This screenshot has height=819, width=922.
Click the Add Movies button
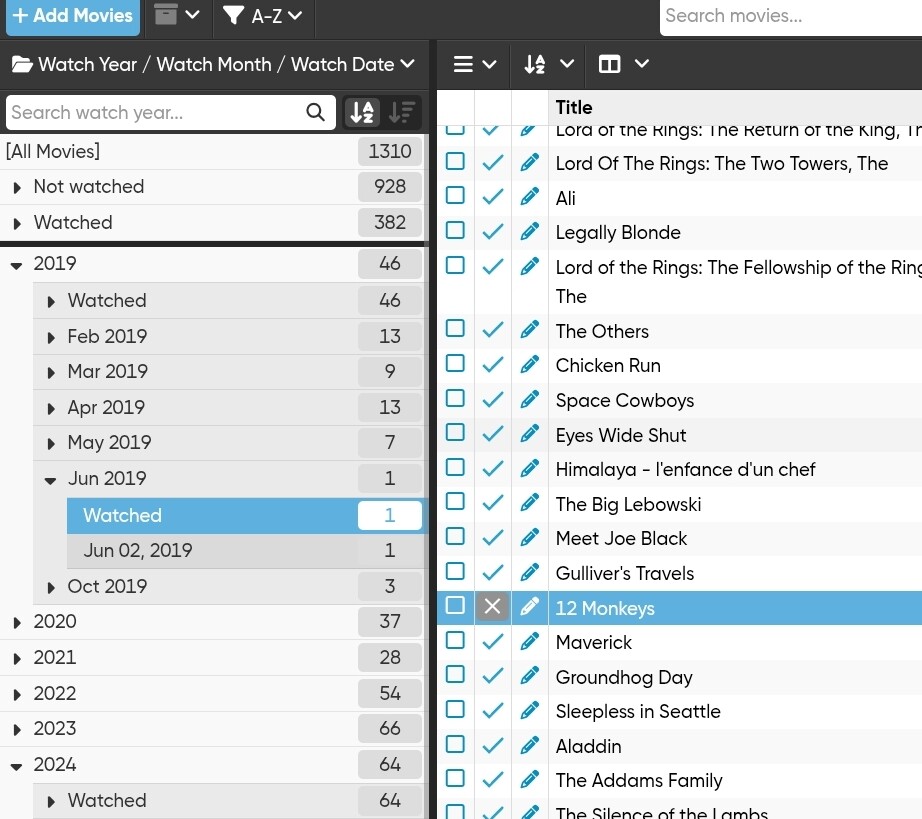click(72, 16)
